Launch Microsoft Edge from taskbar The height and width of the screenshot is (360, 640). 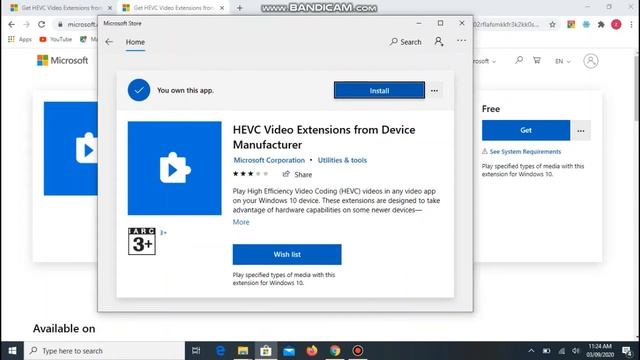(x=220, y=351)
